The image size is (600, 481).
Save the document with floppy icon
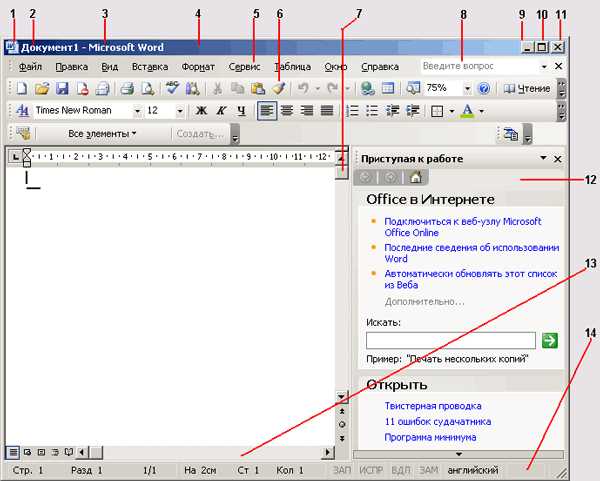pyautogui.click(x=62, y=89)
